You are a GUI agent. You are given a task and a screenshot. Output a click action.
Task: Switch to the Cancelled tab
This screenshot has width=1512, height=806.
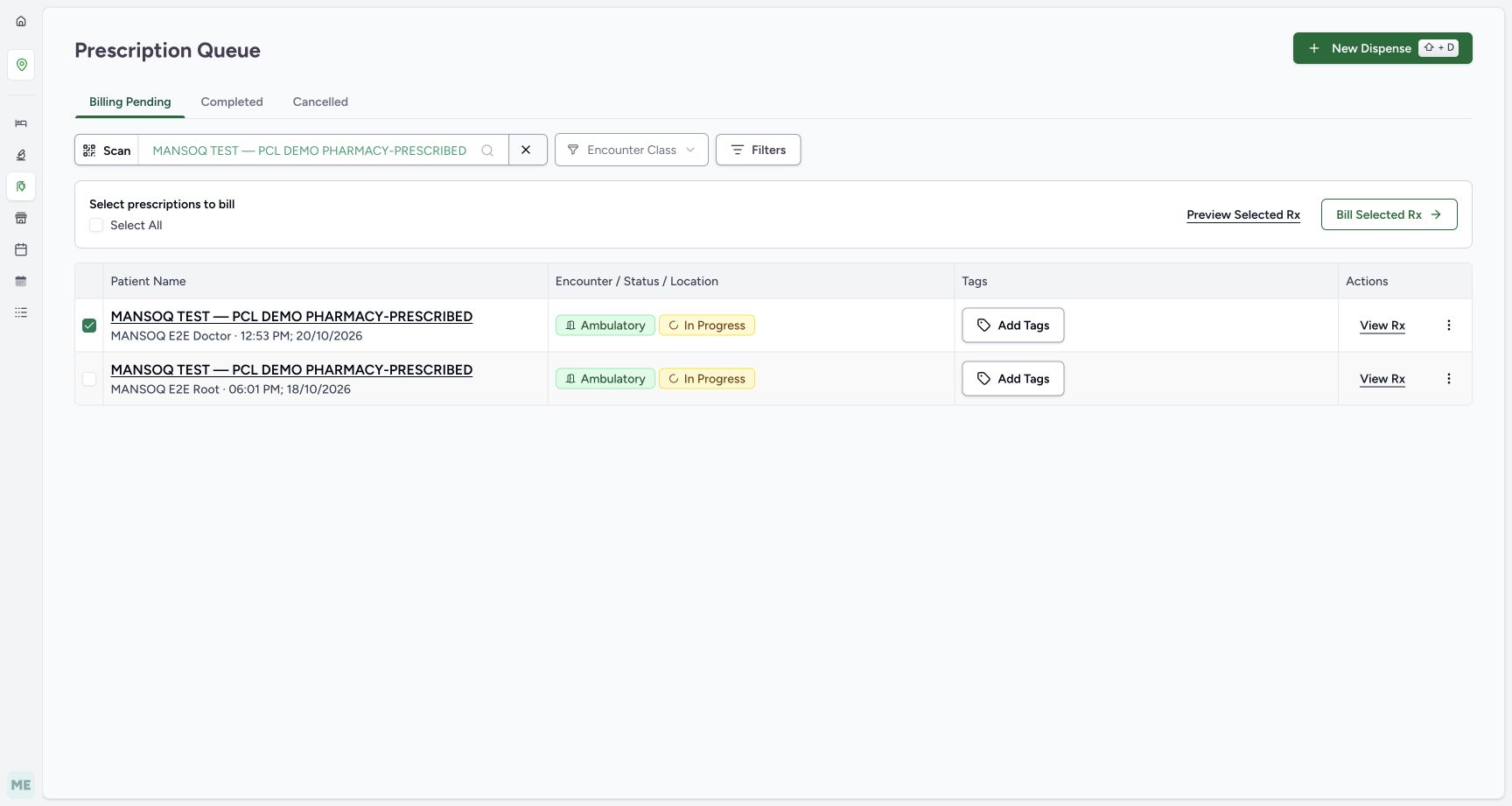coord(320,102)
